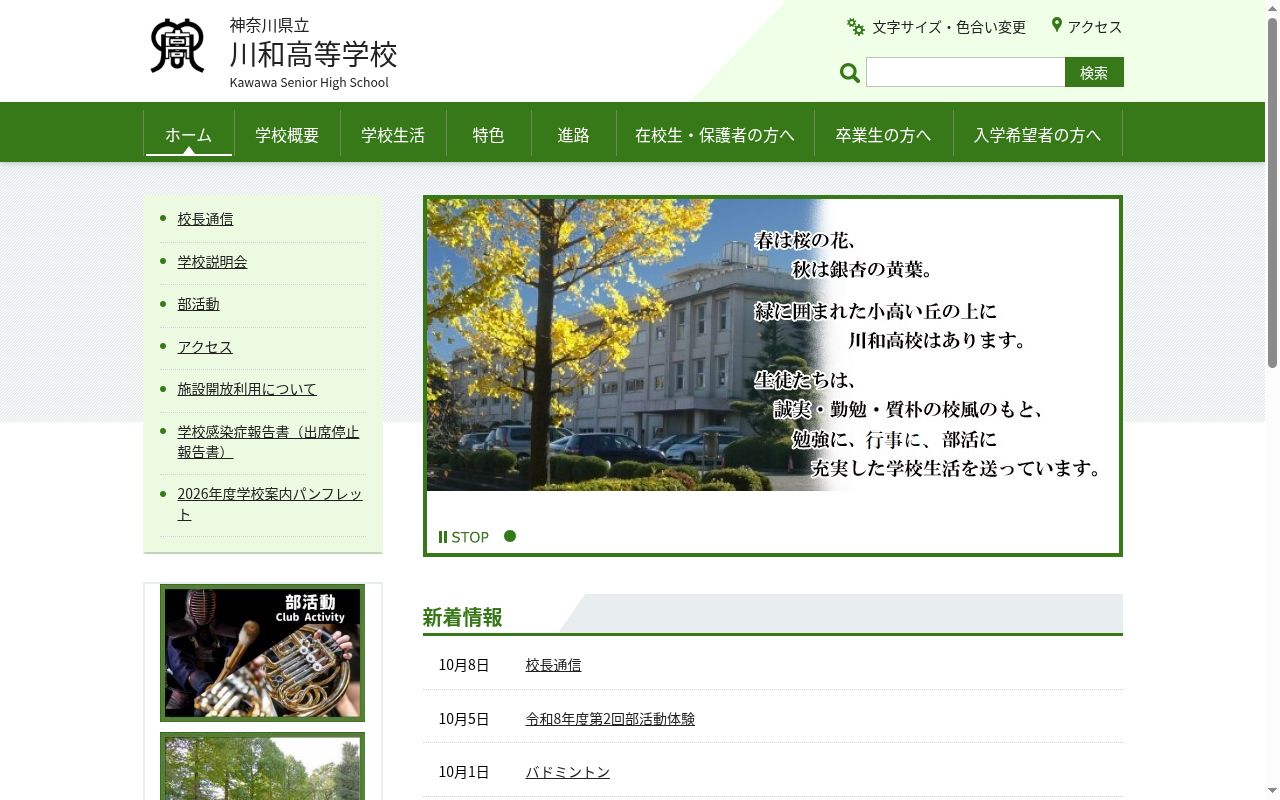Screen dimensions: 1280x800
Task: Click the 川和高等学校 school name title
Action: 313,53
